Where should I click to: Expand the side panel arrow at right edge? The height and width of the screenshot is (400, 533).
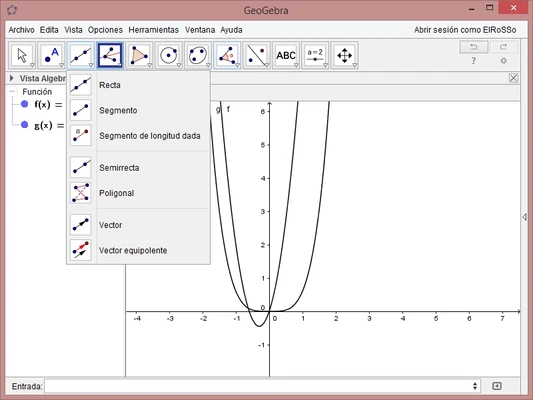pyautogui.click(x=525, y=217)
